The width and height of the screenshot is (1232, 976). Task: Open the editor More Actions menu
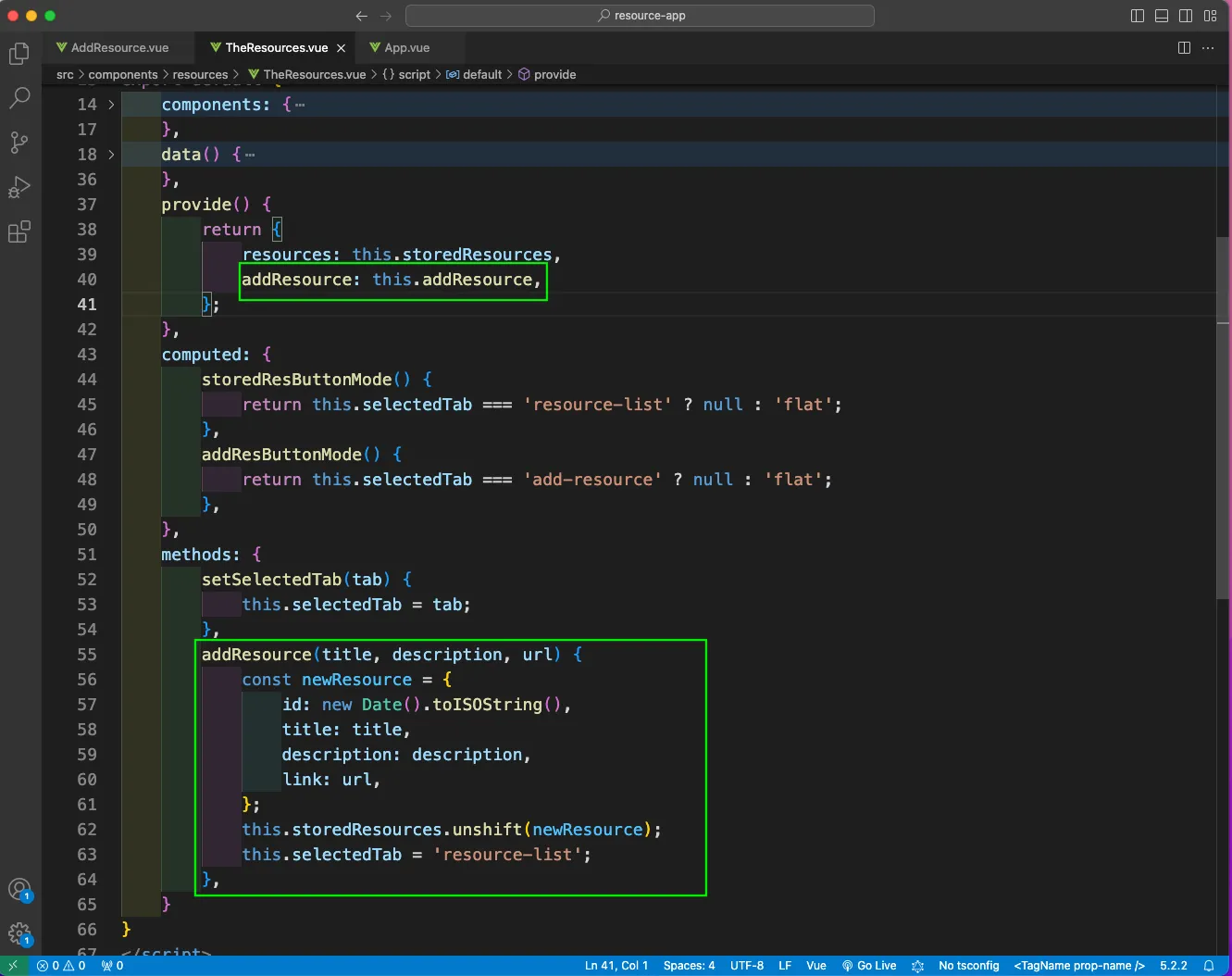[x=1208, y=47]
